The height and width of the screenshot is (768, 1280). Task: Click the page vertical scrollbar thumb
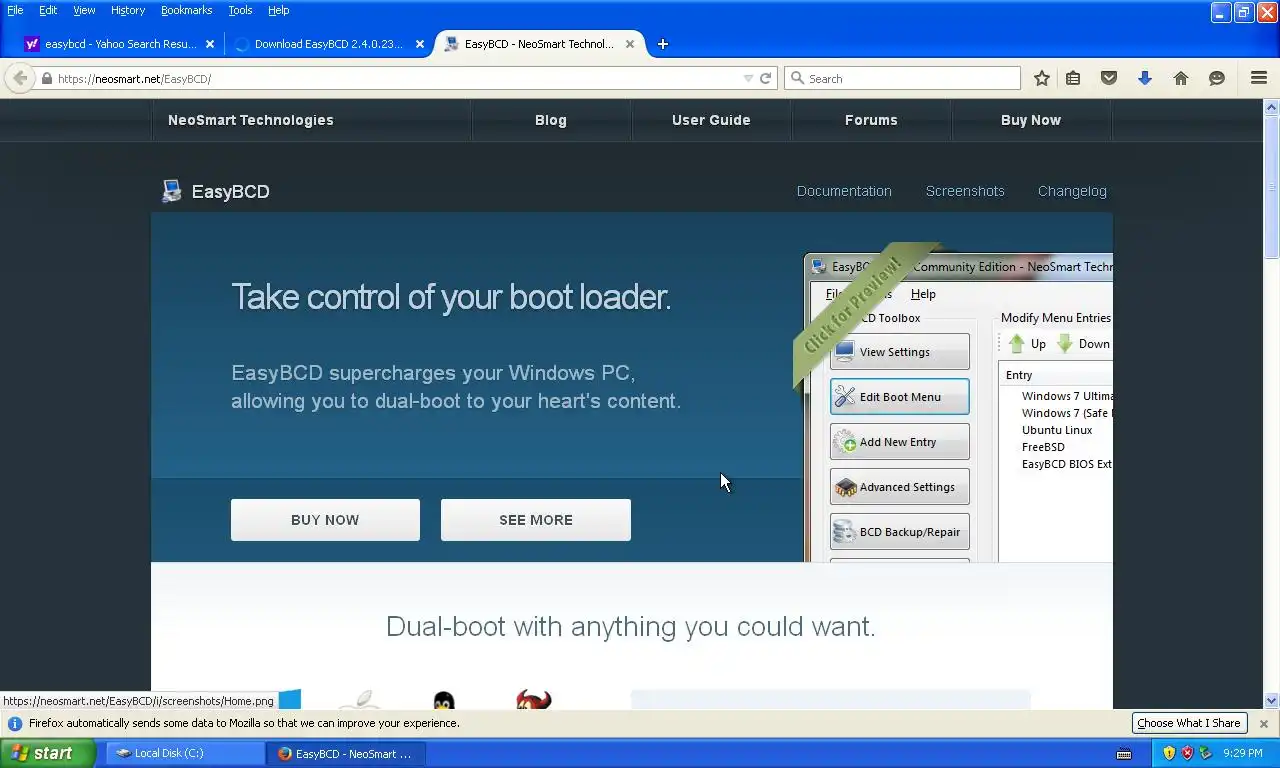[1272, 185]
